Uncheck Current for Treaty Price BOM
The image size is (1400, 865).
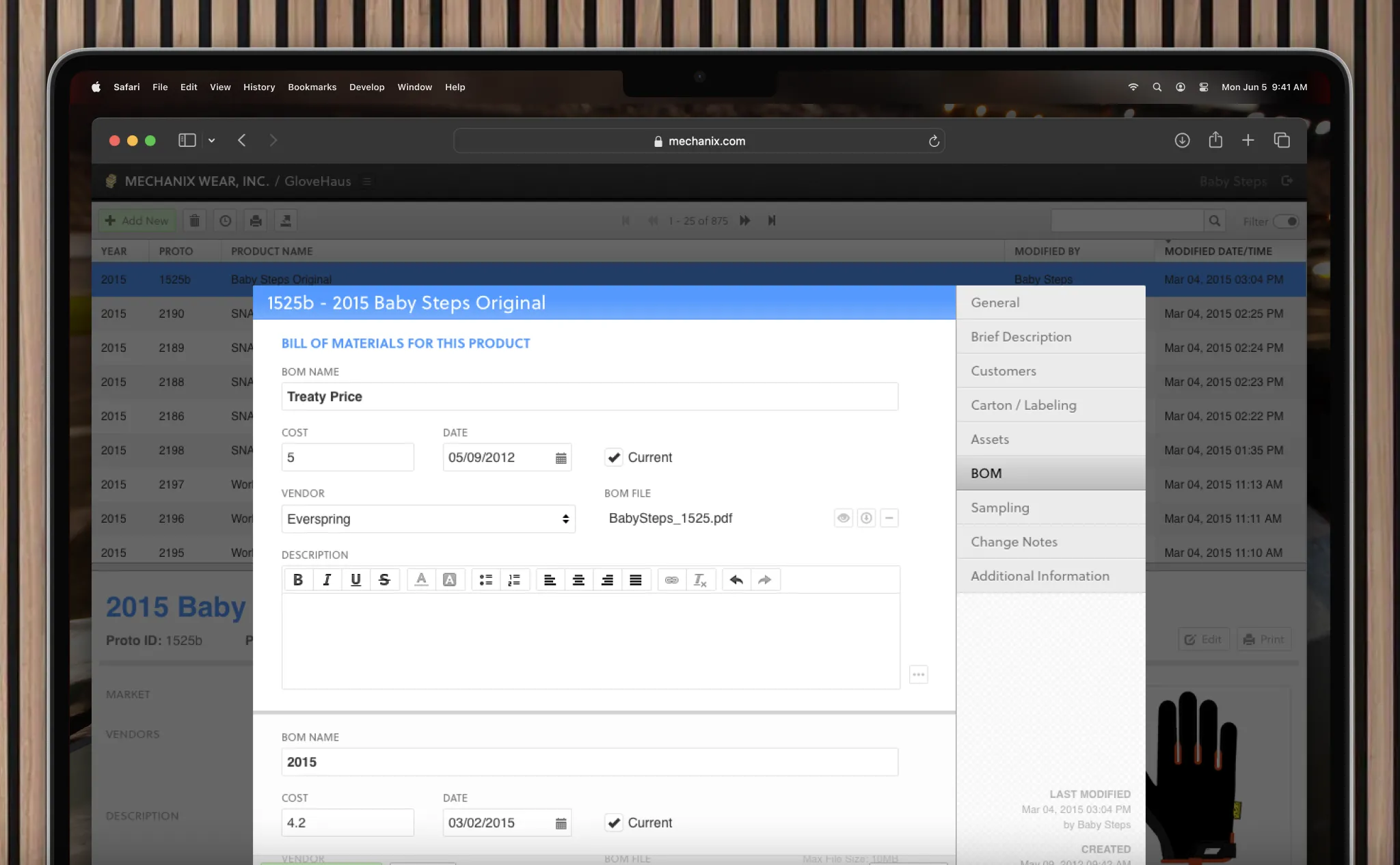(614, 457)
